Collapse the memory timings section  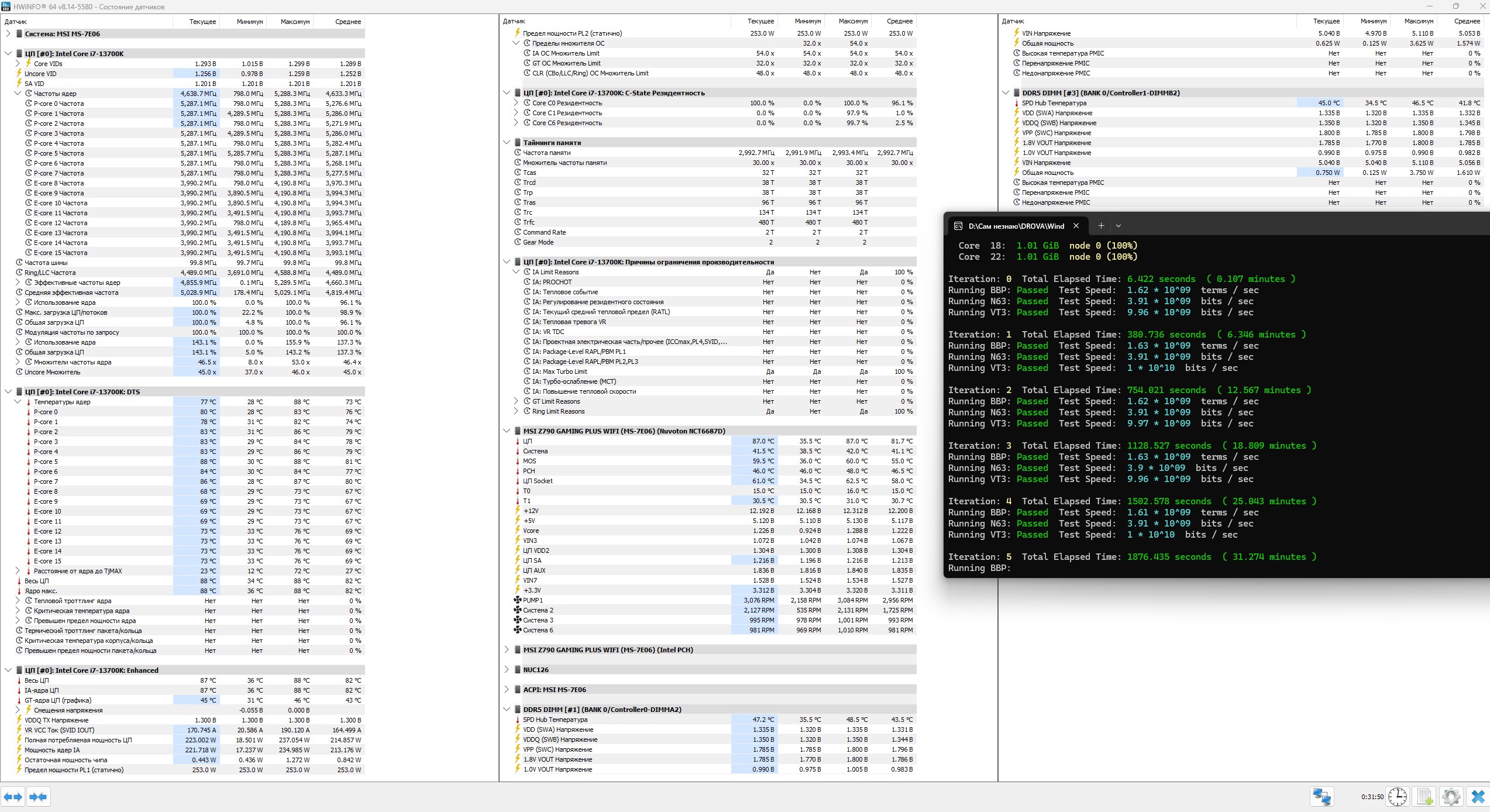click(x=507, y=142)
